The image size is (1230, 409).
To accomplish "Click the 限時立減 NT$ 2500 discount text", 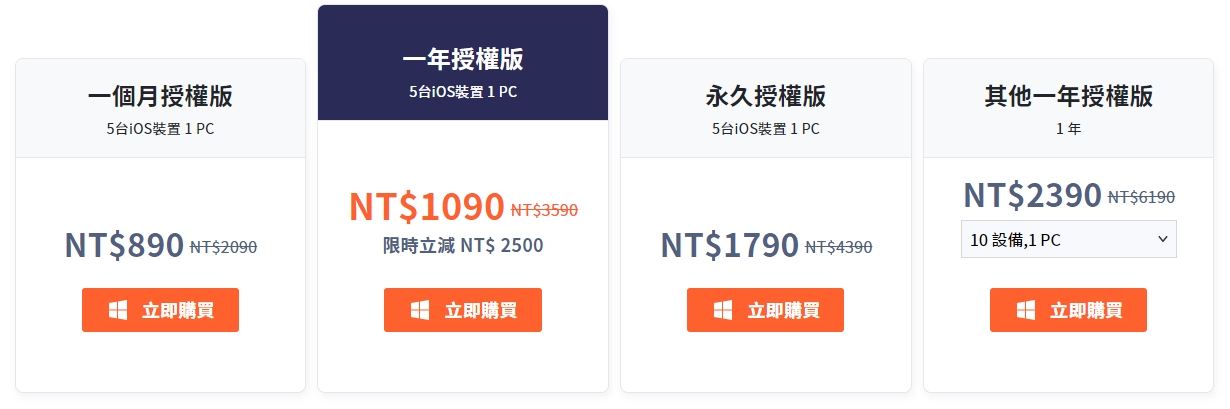I will (x=463, y=245).
